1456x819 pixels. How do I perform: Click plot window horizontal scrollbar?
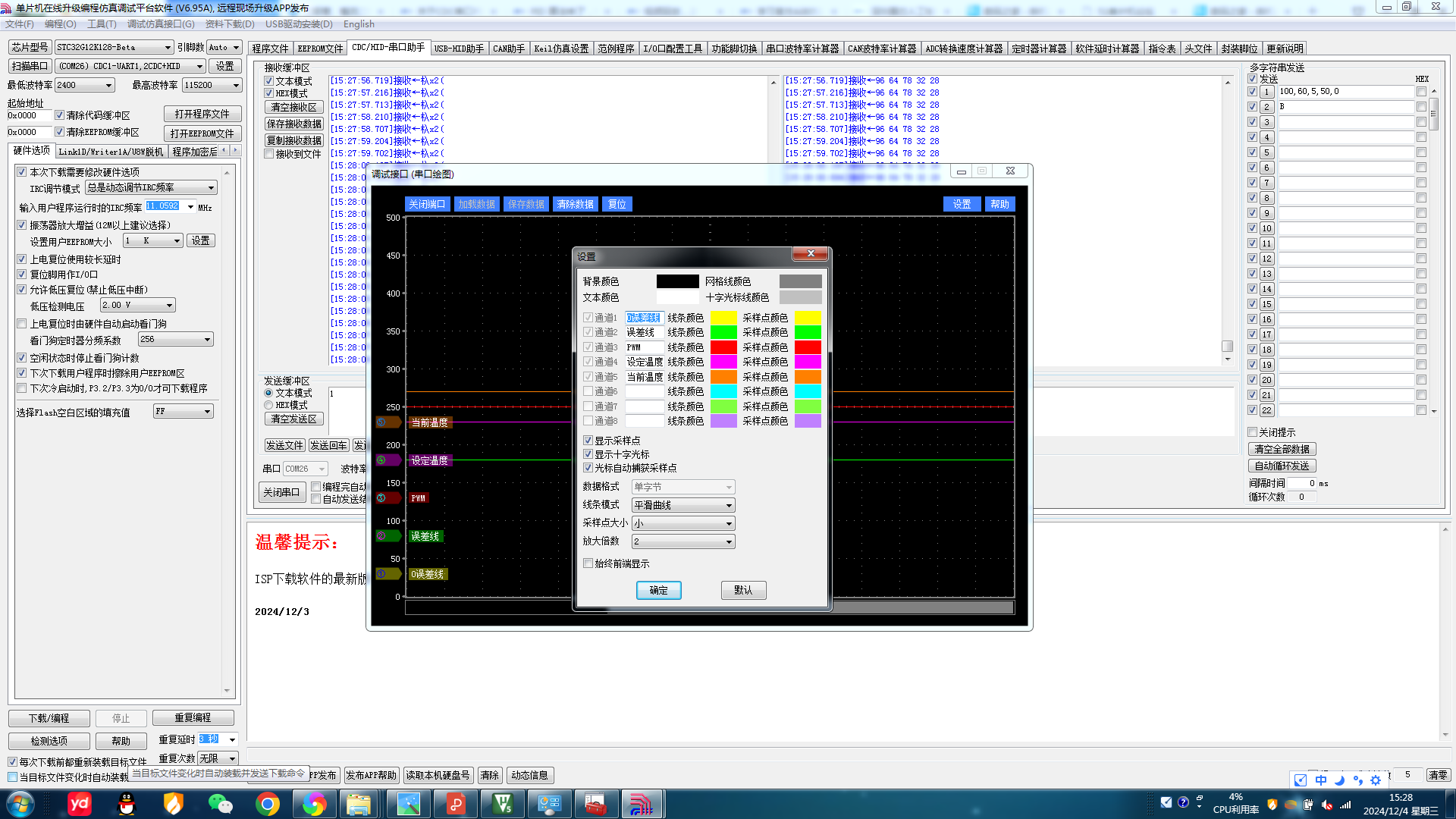[x=709, y=607]
